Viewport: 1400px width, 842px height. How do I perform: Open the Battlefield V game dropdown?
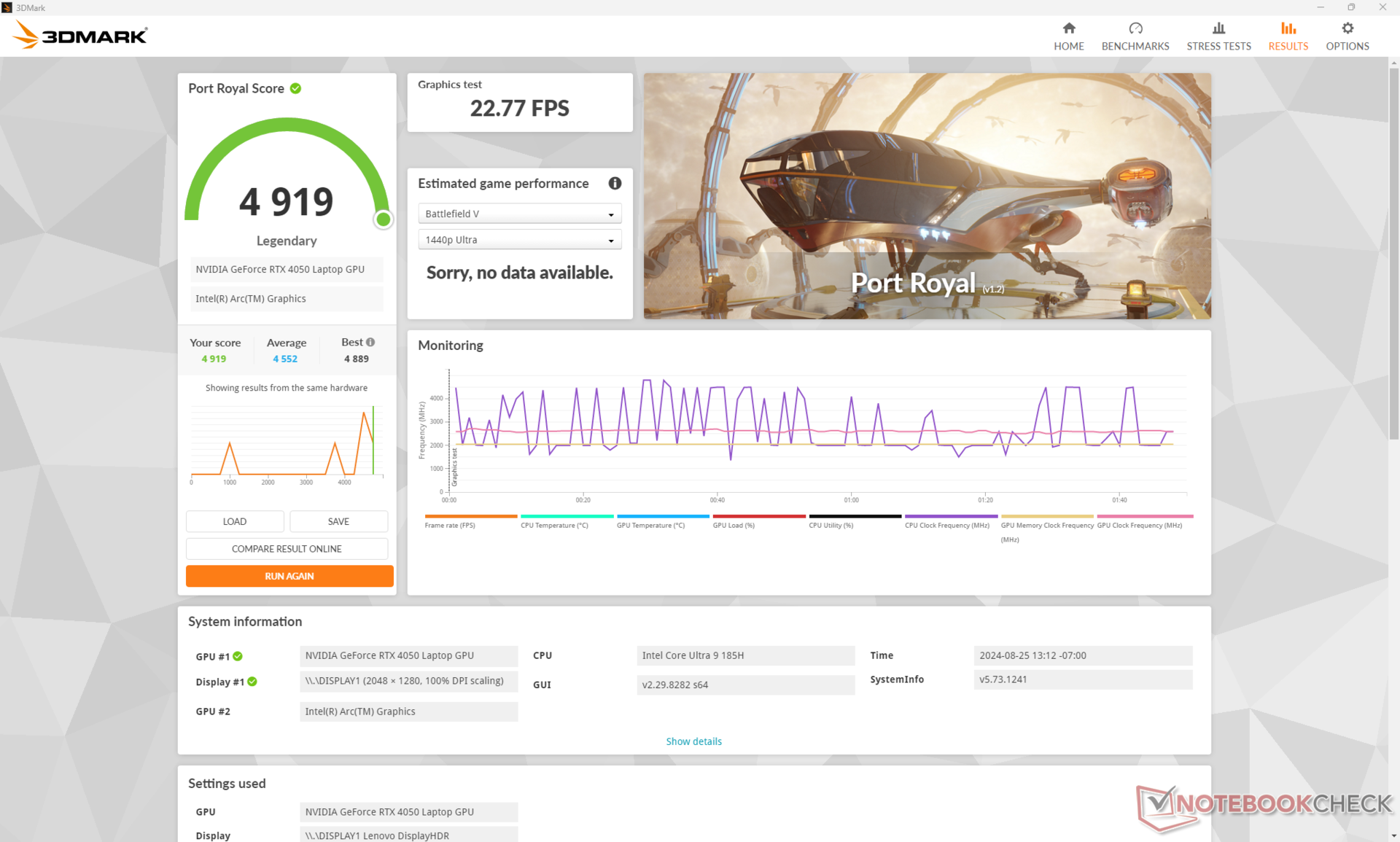[519, 214]
